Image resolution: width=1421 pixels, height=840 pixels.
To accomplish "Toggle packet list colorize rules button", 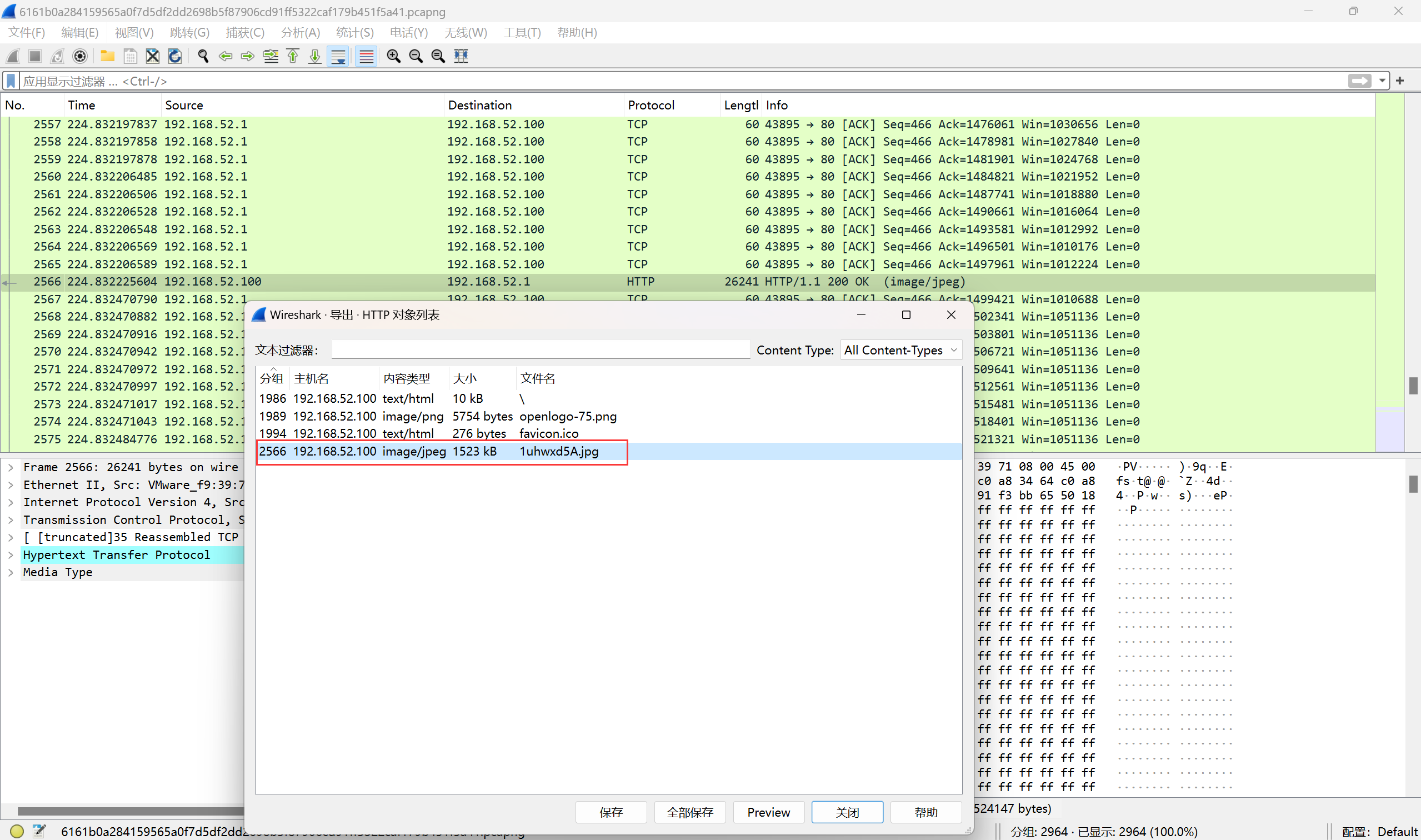I will [x=366, y=56].
